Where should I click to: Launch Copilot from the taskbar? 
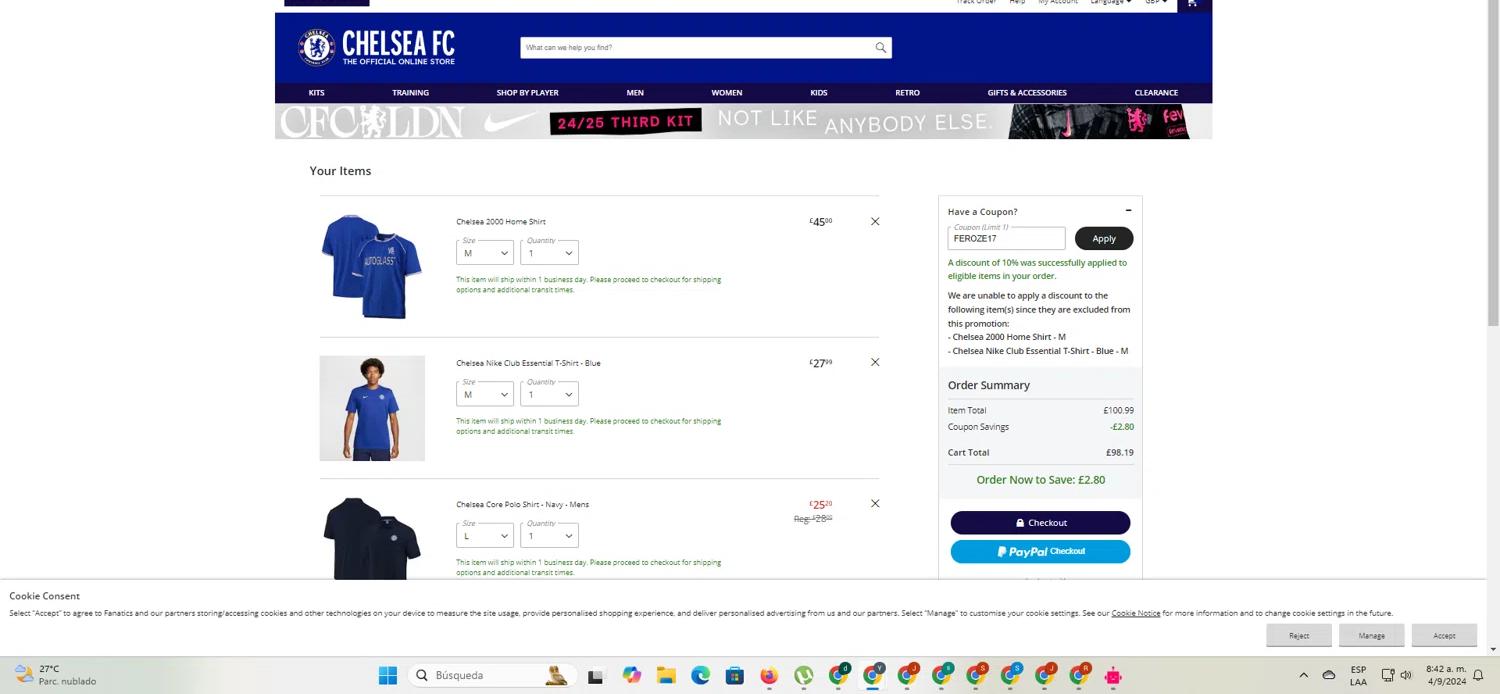point(631,675)
